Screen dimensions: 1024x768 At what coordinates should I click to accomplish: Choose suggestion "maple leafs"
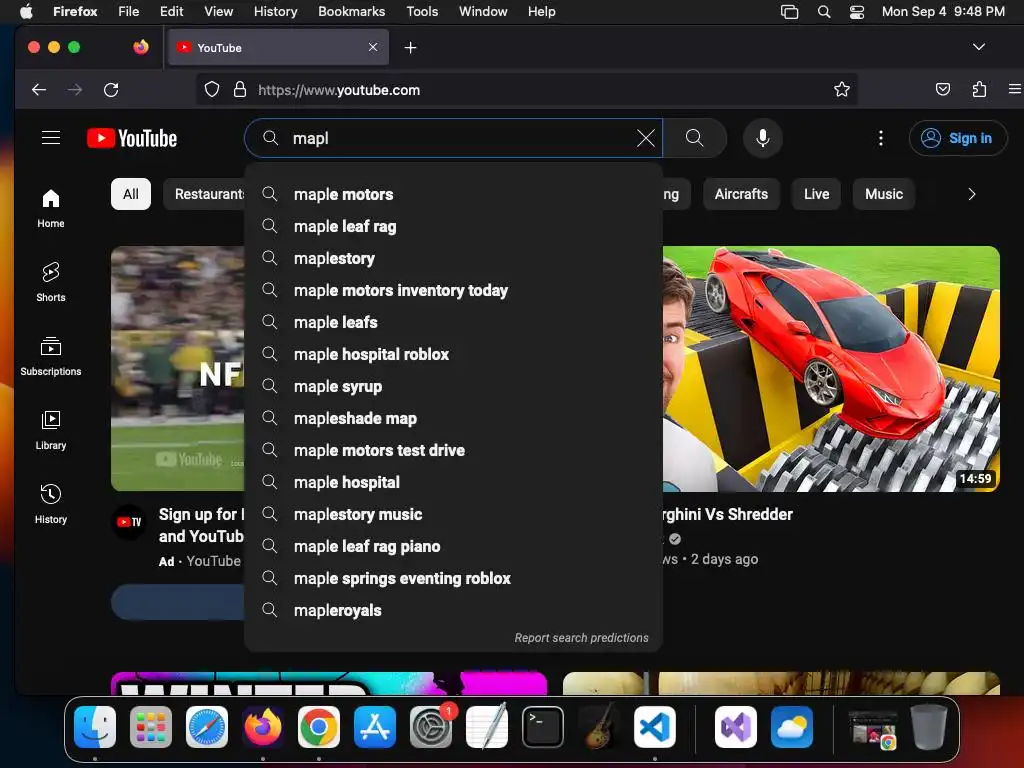453,322
